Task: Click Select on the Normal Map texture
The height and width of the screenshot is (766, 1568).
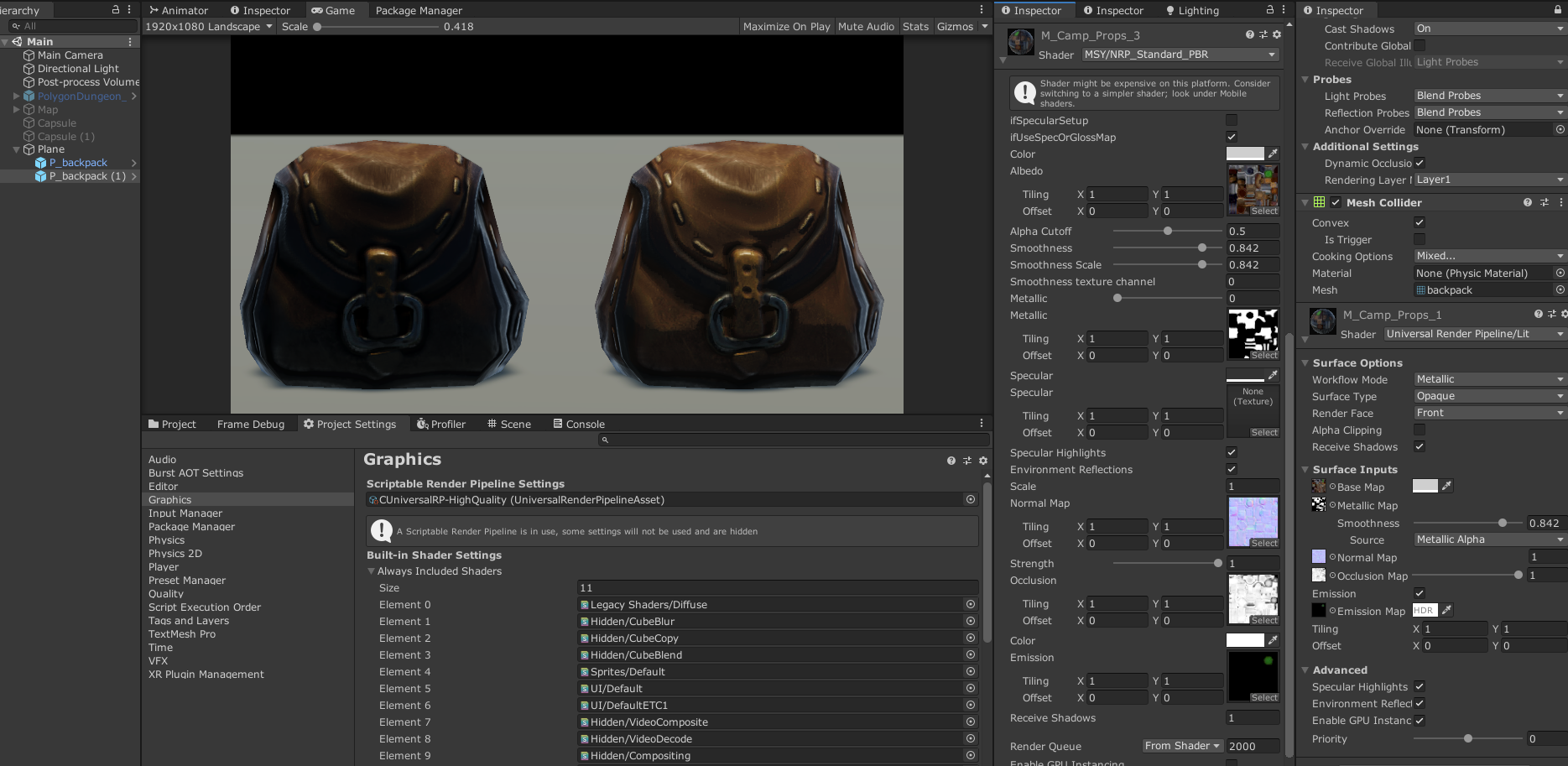Action: coord(1263,543)
